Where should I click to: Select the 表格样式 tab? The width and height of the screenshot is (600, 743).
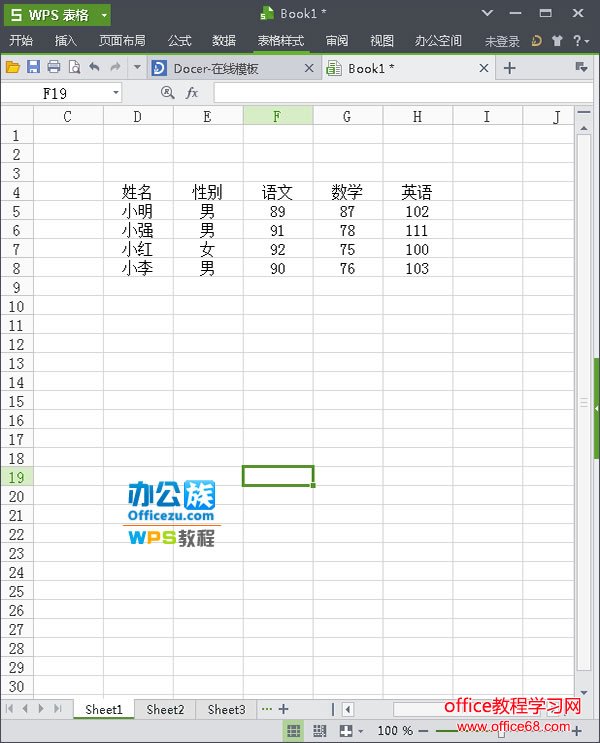[x=280, y=41]
